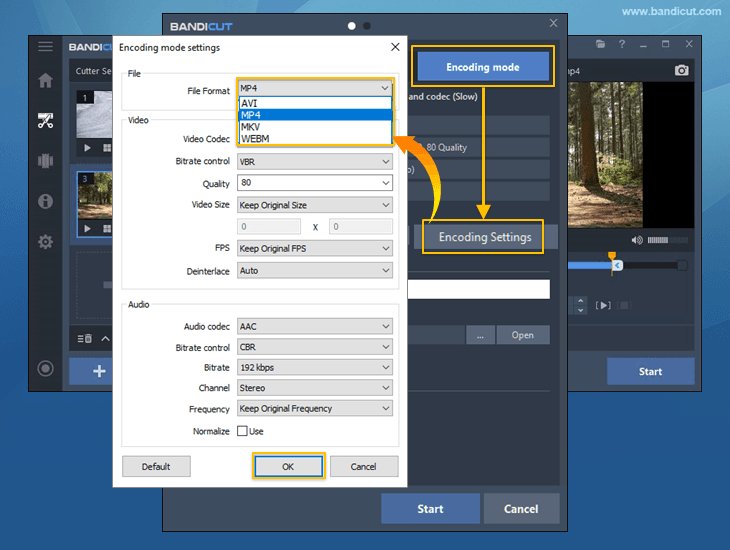Image resolution: width=730 pixels, height=550 pixels.
Task: Open the FPS dropdown
Action: 315,248
